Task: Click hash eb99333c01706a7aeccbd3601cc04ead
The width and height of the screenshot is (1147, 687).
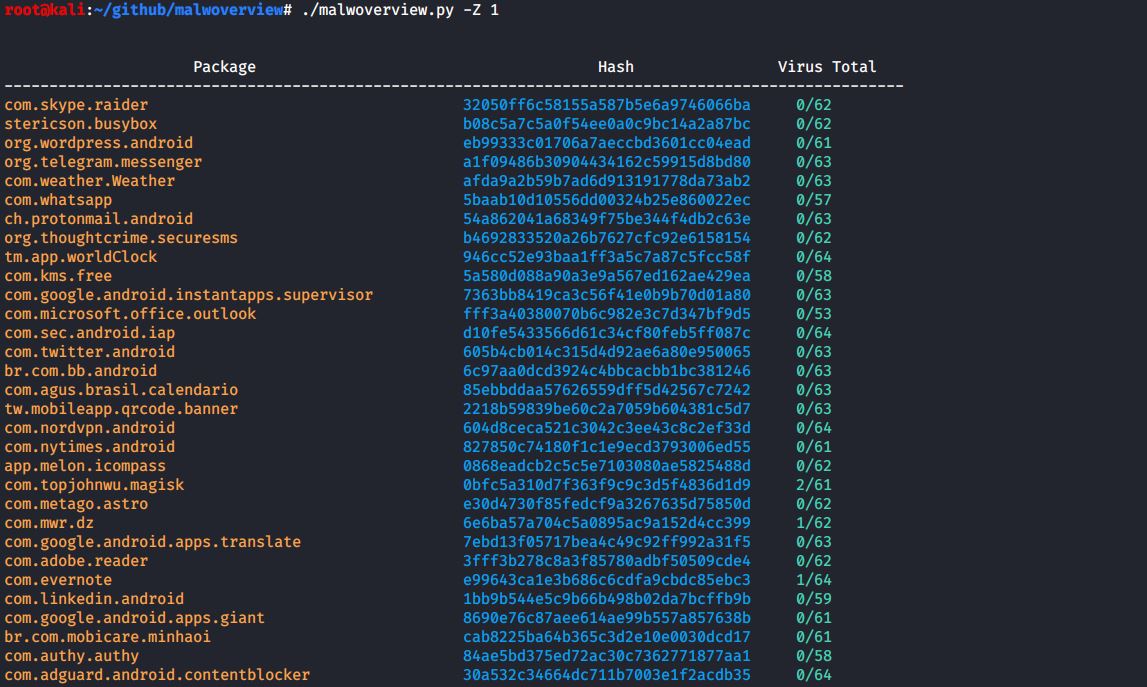Action: coord(606,143)
